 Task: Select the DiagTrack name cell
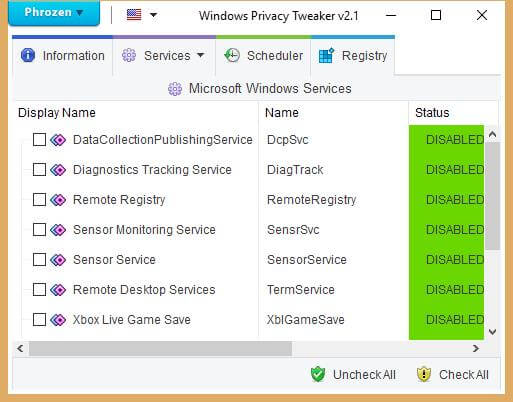295,170
